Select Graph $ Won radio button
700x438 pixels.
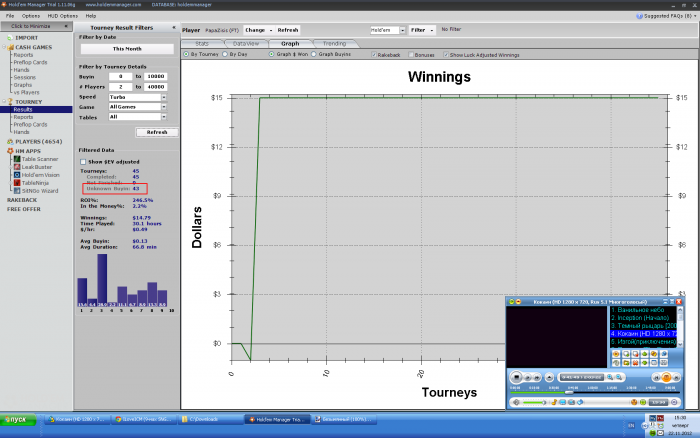tap(271, 54)
